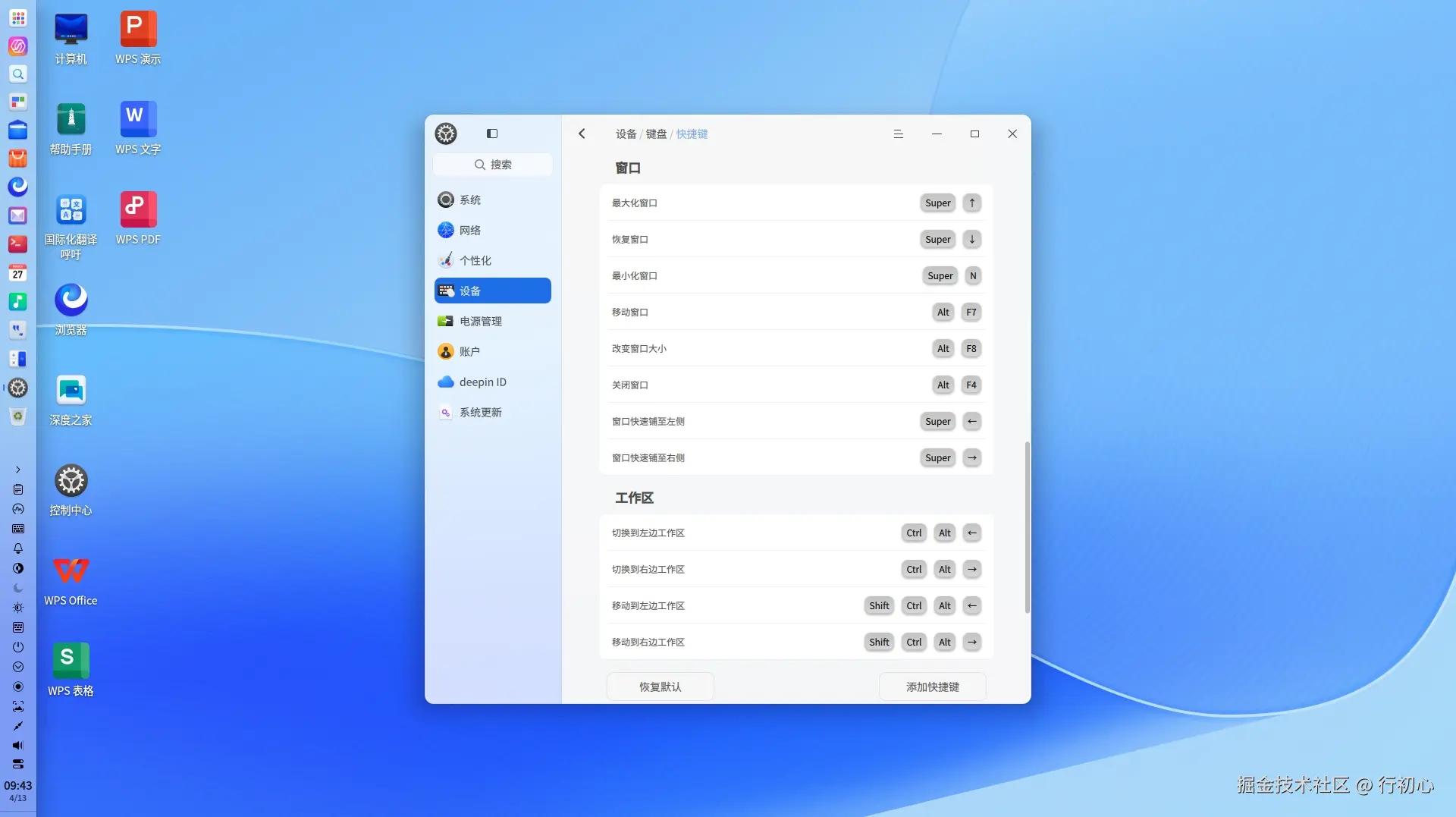1456x817 pixels.
Task: Open the clipboard tray icon in the dock
Action: coord(18,489)
